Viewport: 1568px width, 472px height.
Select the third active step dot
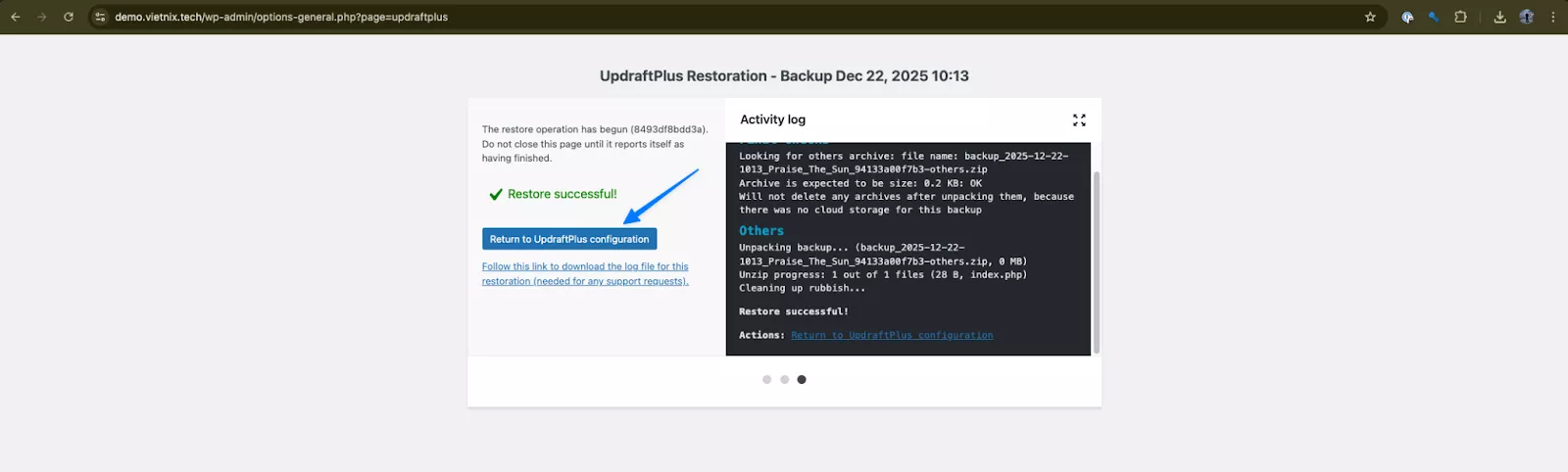(802, 379)
